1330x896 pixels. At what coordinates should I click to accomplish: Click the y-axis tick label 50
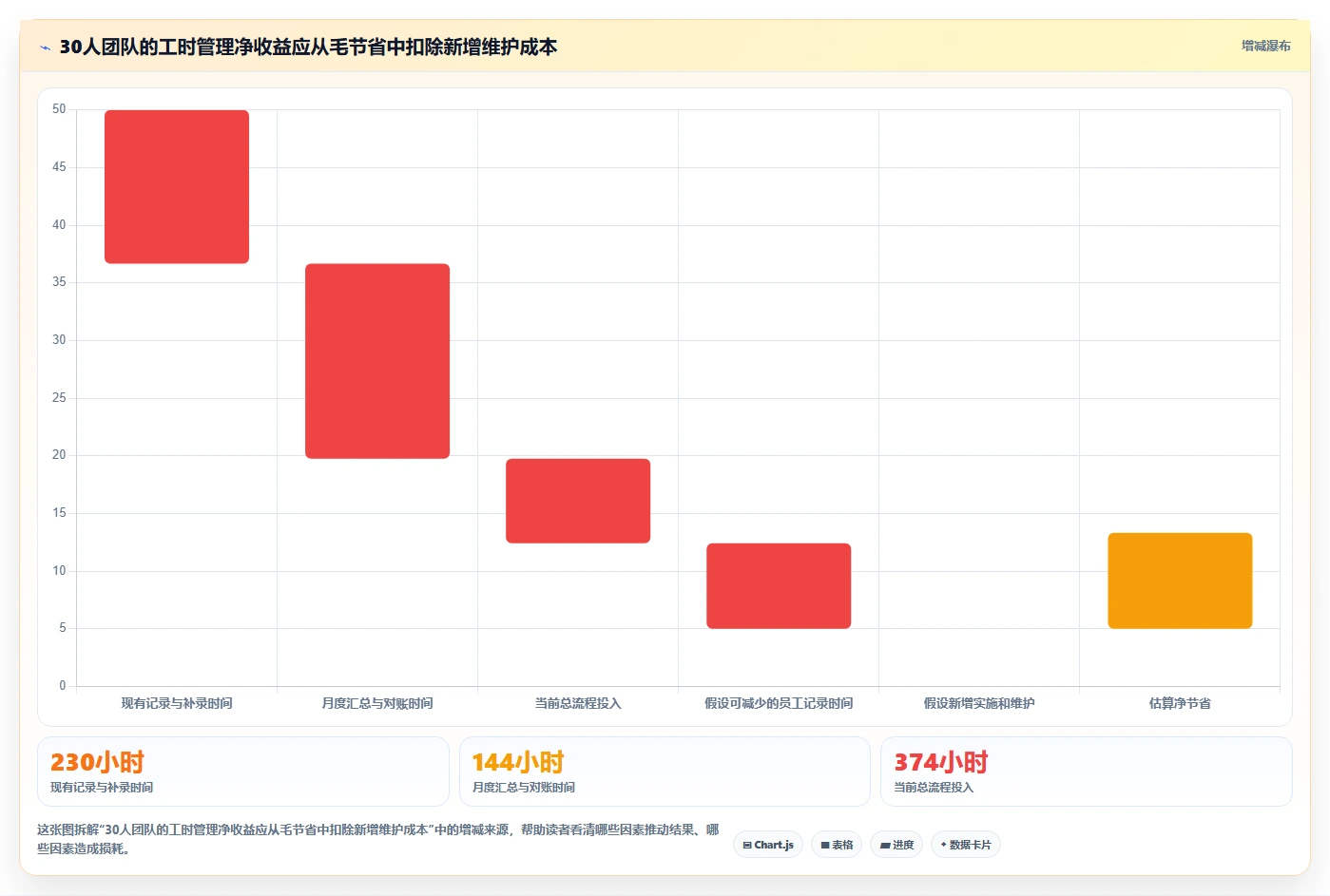click(x=59, y=109)
